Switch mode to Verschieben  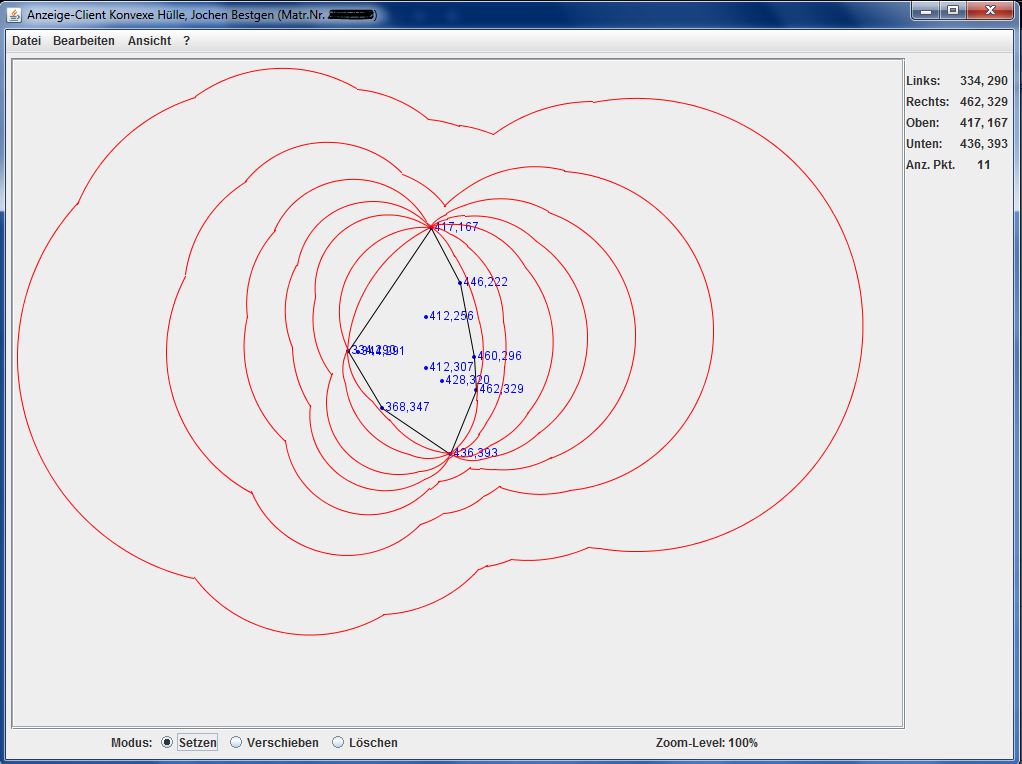pos(237,743)
